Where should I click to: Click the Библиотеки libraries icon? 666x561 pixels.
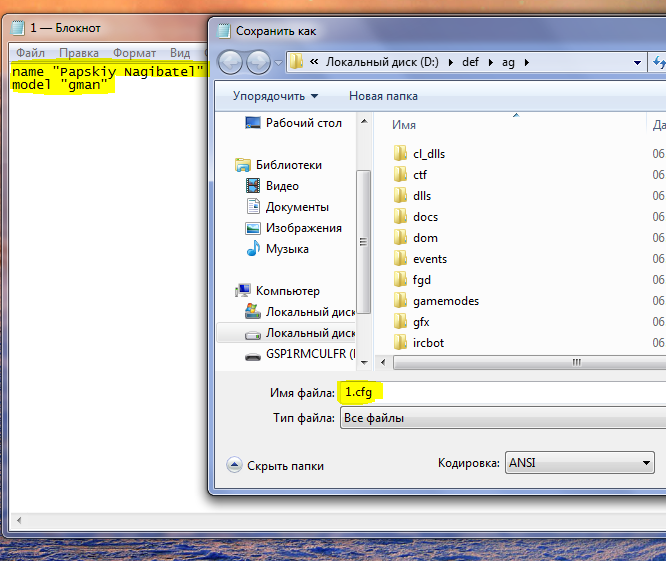(243, 165)
